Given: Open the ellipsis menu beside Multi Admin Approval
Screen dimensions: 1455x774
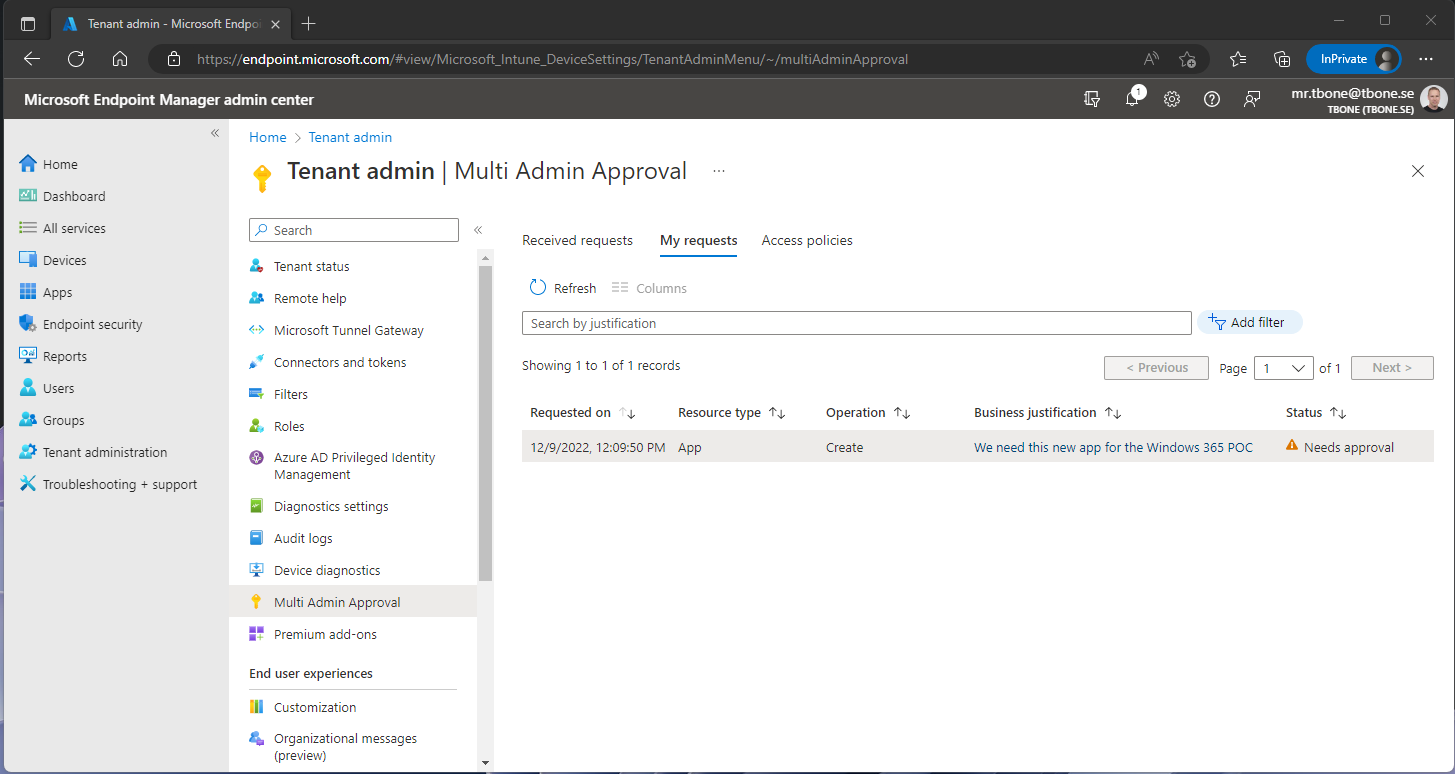Looking at the screenshot, I should pos(718,171).
